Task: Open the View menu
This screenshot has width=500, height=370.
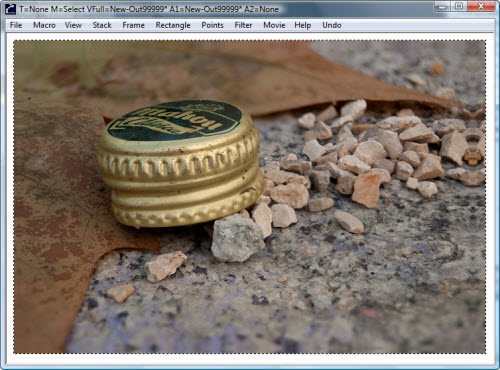Action: (x=73, y=25)
